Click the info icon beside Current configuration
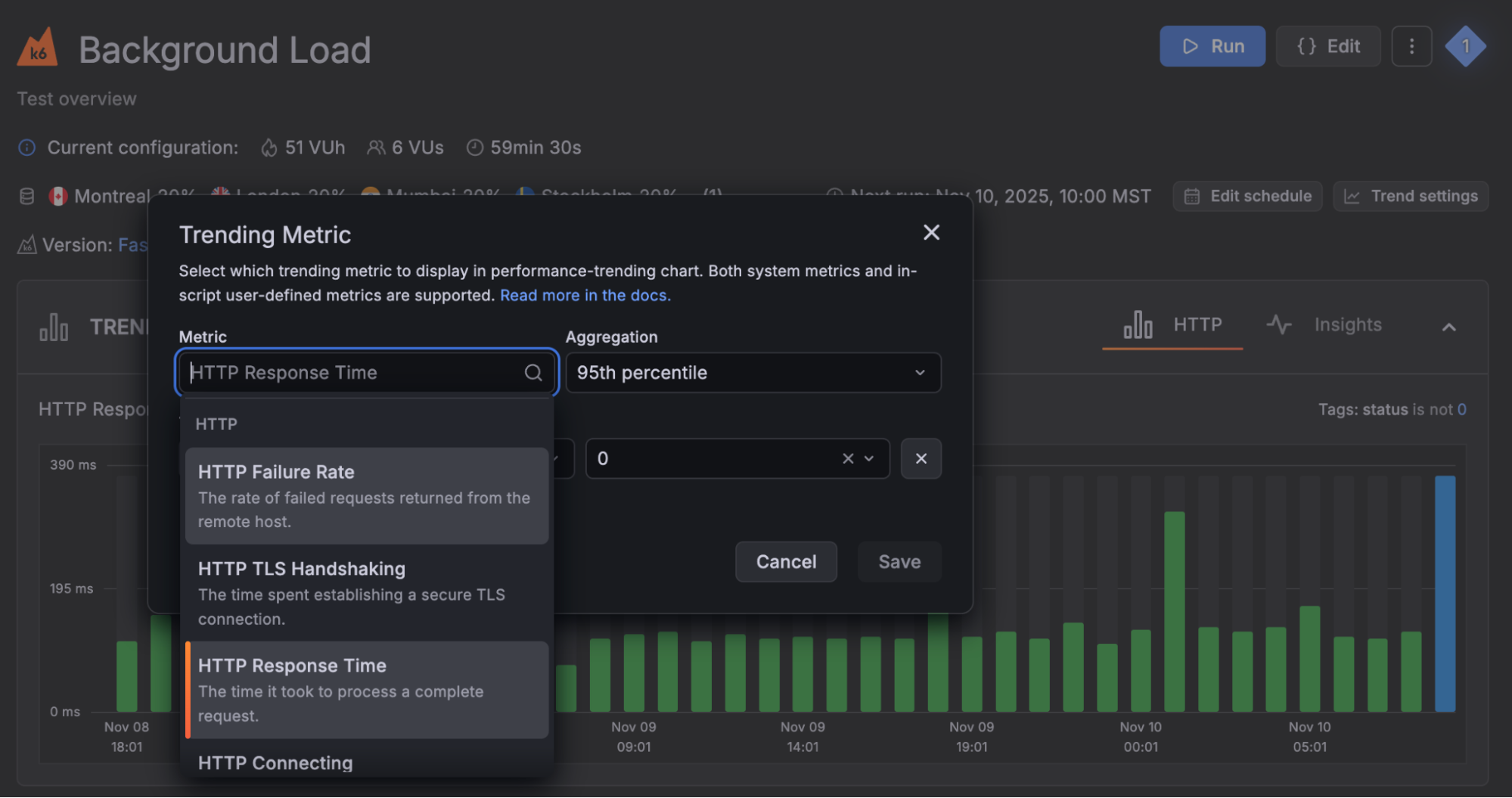The height and width of the screenshot is (798, 1512). [26, 147]
